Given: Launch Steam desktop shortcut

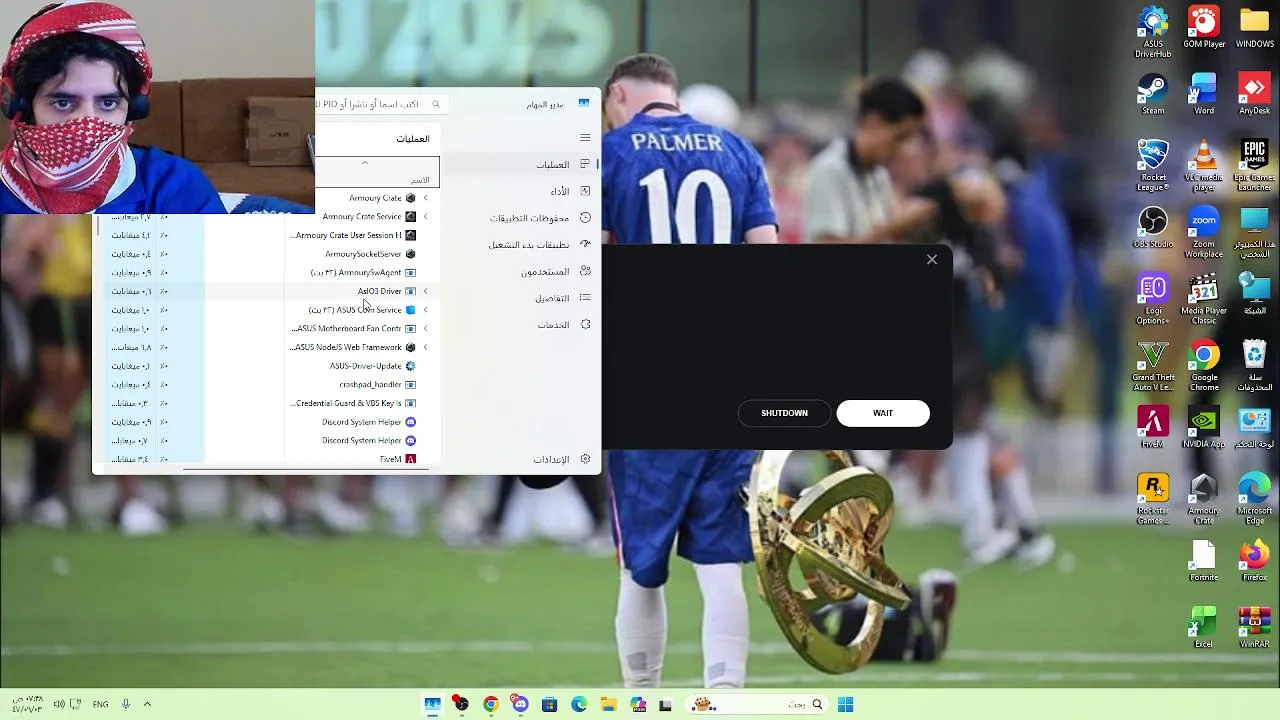Looking at the screenshot, I should pyautogui.click(x=1153, y=94).
